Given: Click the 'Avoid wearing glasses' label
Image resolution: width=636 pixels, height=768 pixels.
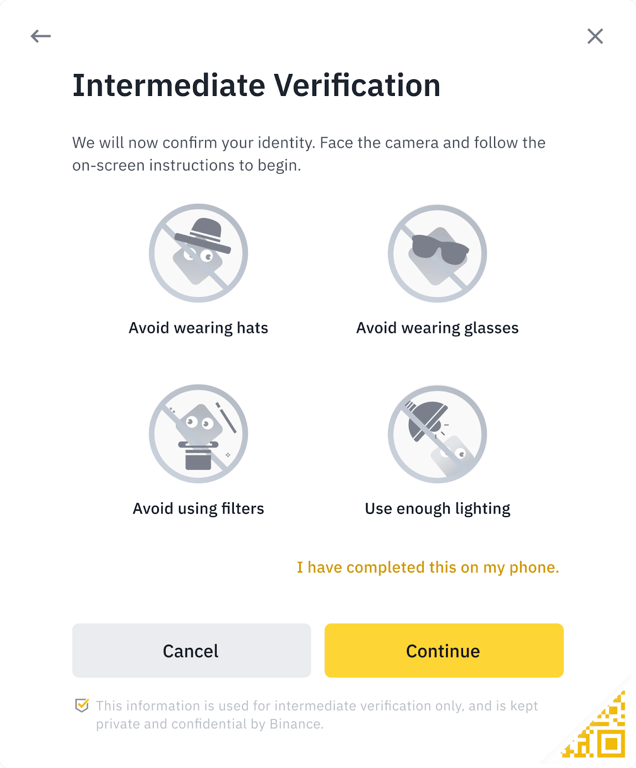Looking at the screenshot, I should [x=437, y=327].
